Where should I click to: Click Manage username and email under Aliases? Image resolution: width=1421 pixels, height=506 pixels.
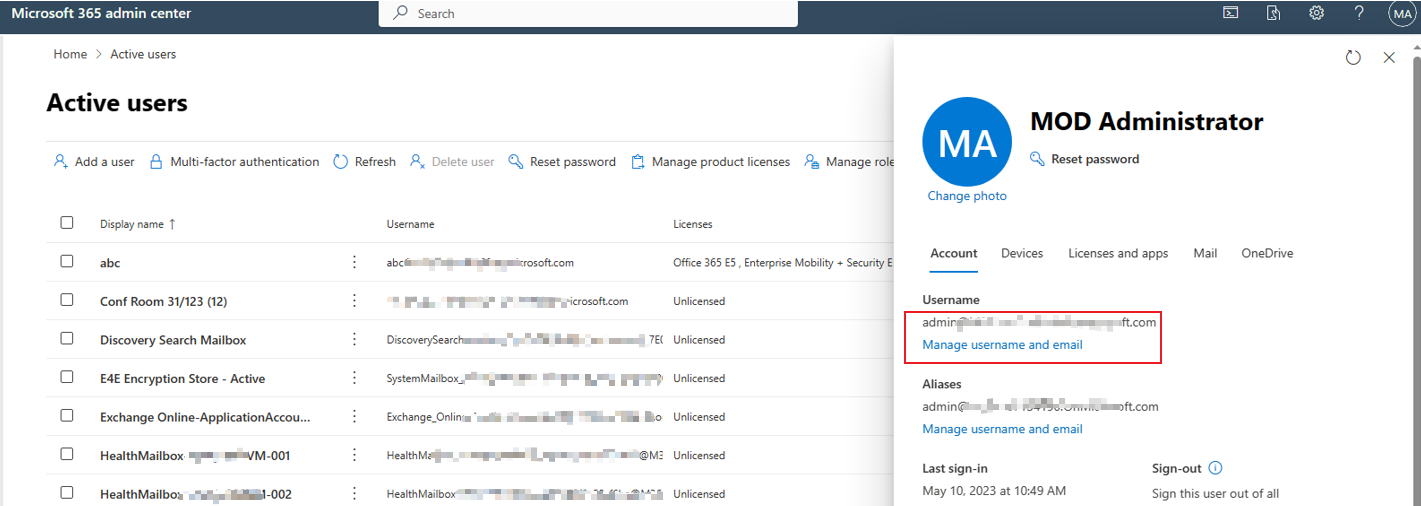point(1002,429)
